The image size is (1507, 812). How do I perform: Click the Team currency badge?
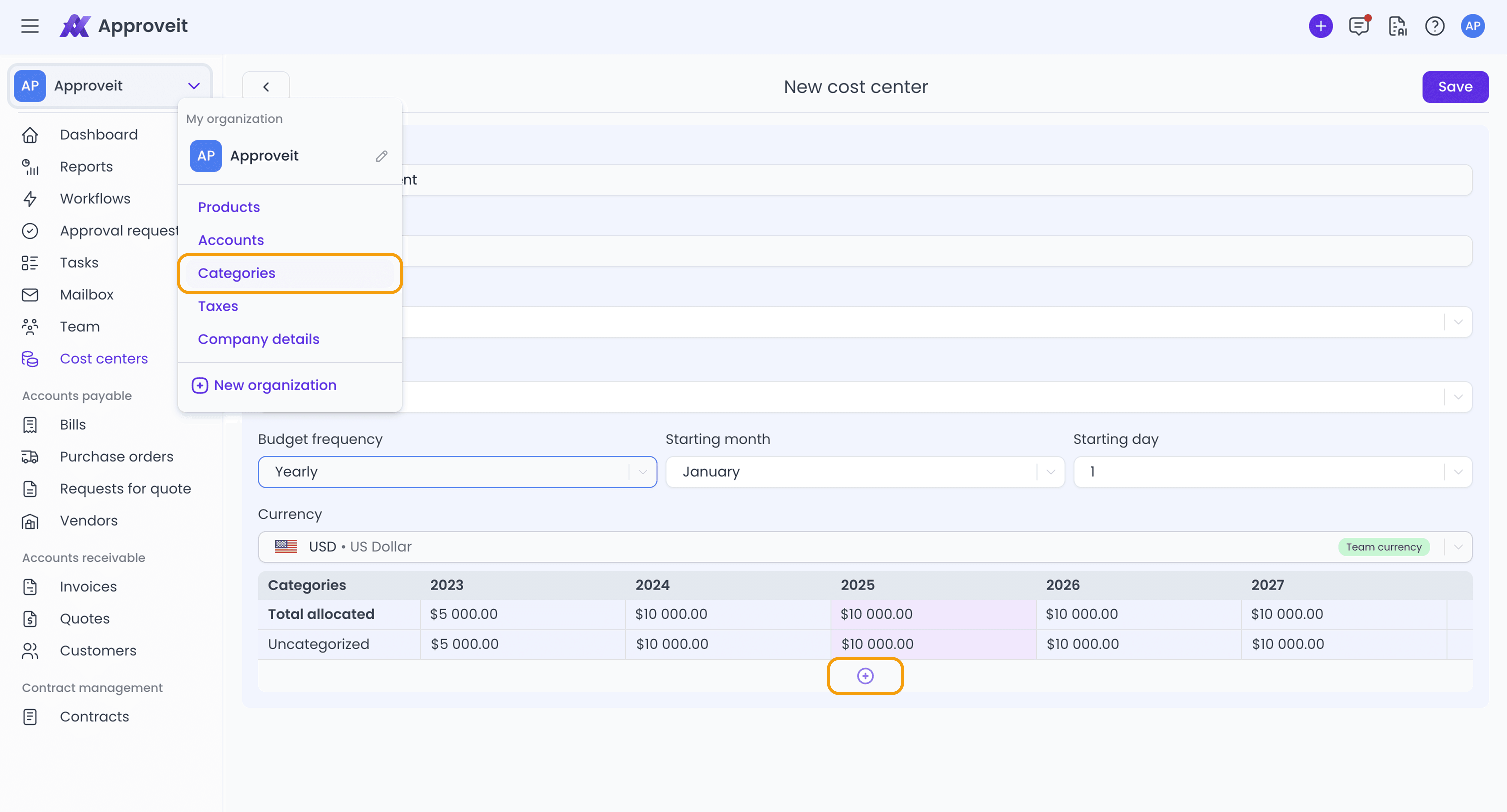point(1383,547)
